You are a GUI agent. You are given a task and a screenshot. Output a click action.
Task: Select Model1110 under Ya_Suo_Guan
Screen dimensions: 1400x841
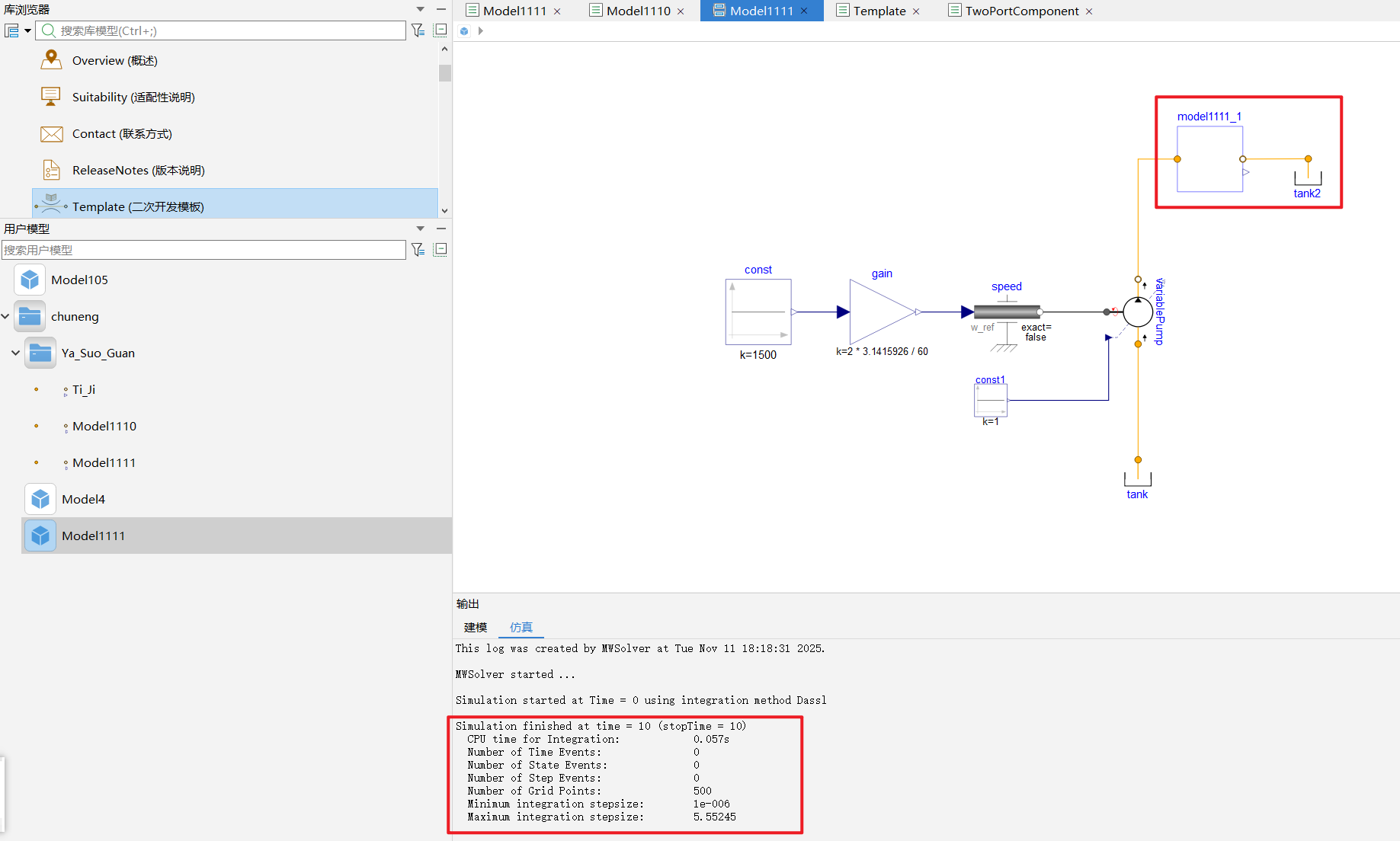click(104, 427)
